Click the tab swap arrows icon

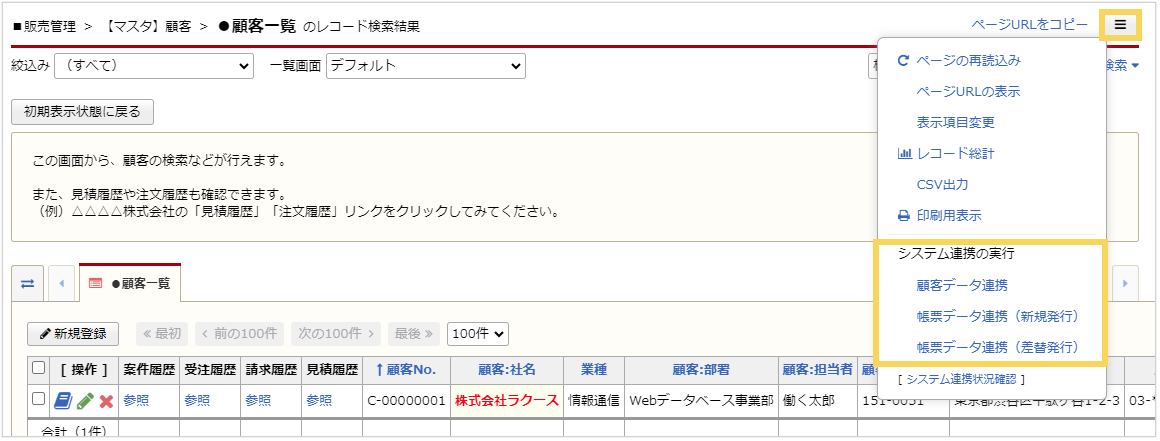[x=25, y=283]
